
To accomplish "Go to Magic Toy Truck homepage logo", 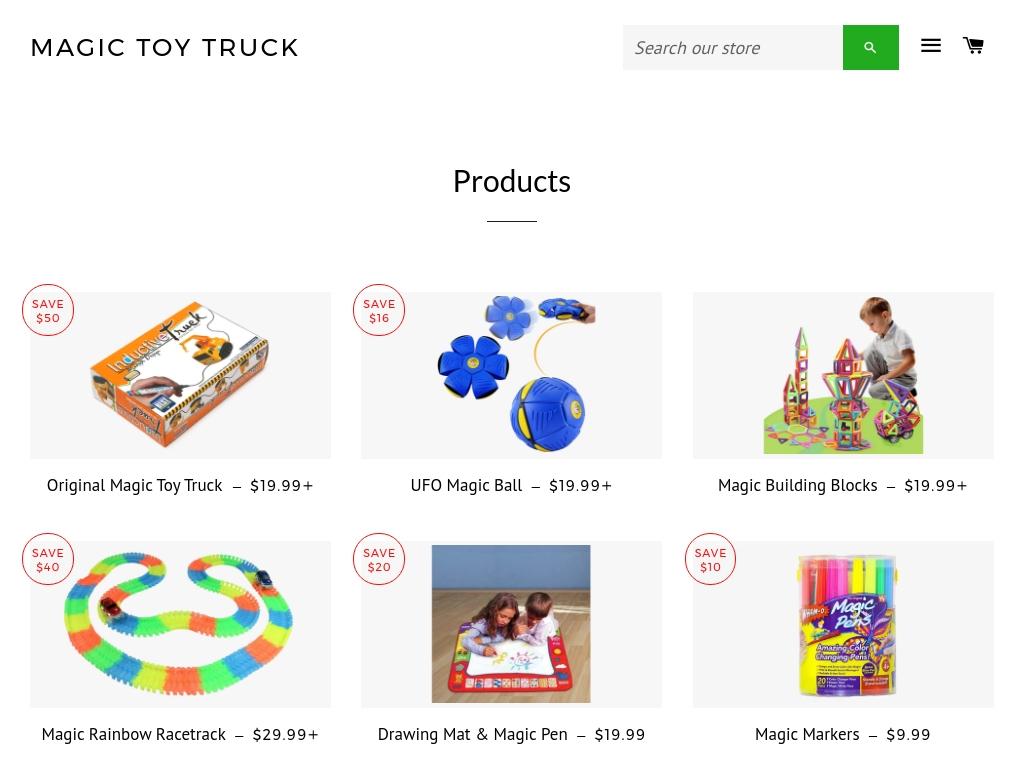I will [x=165, y=48].
